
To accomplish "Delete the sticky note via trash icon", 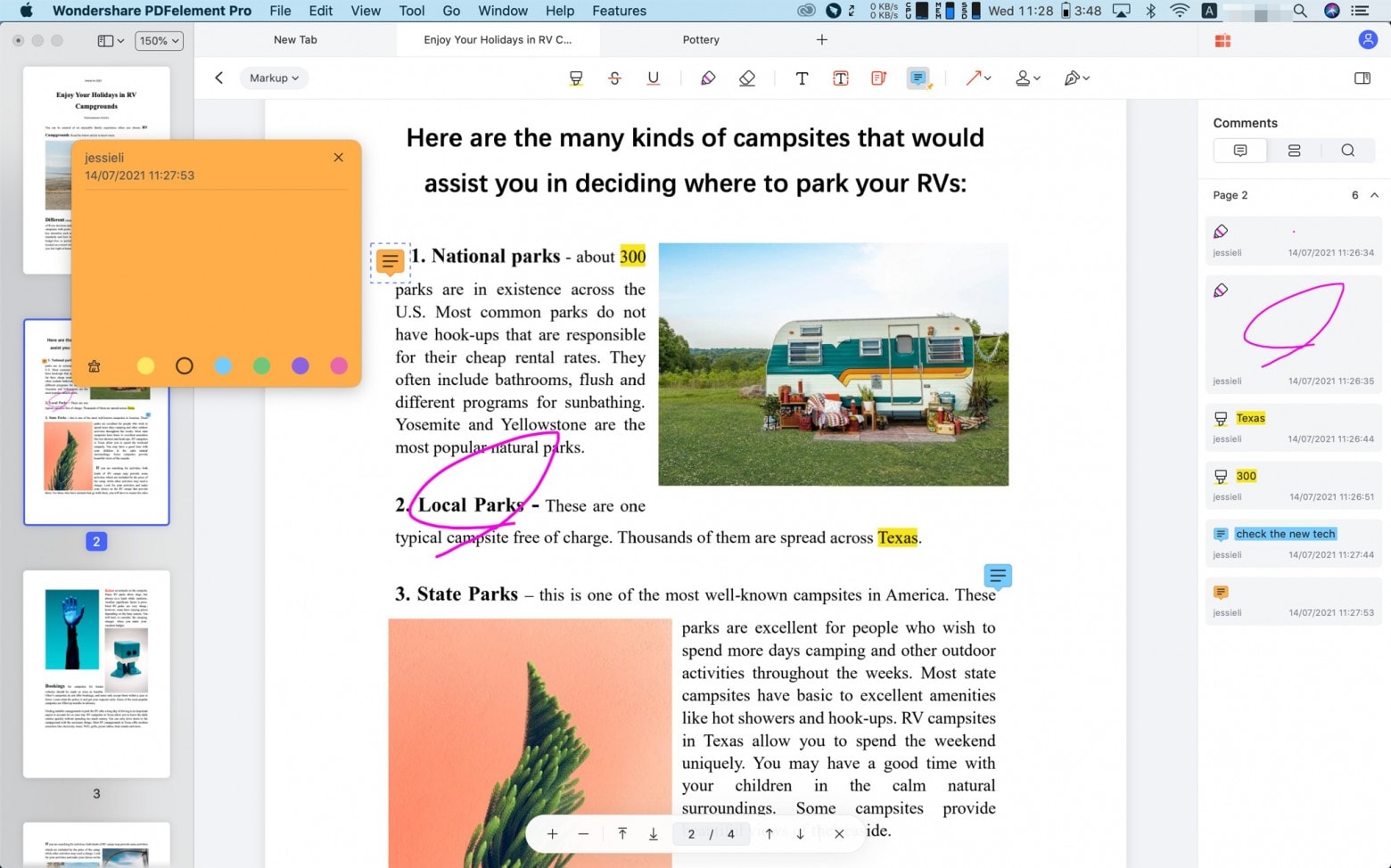I will tap(94, 365).
